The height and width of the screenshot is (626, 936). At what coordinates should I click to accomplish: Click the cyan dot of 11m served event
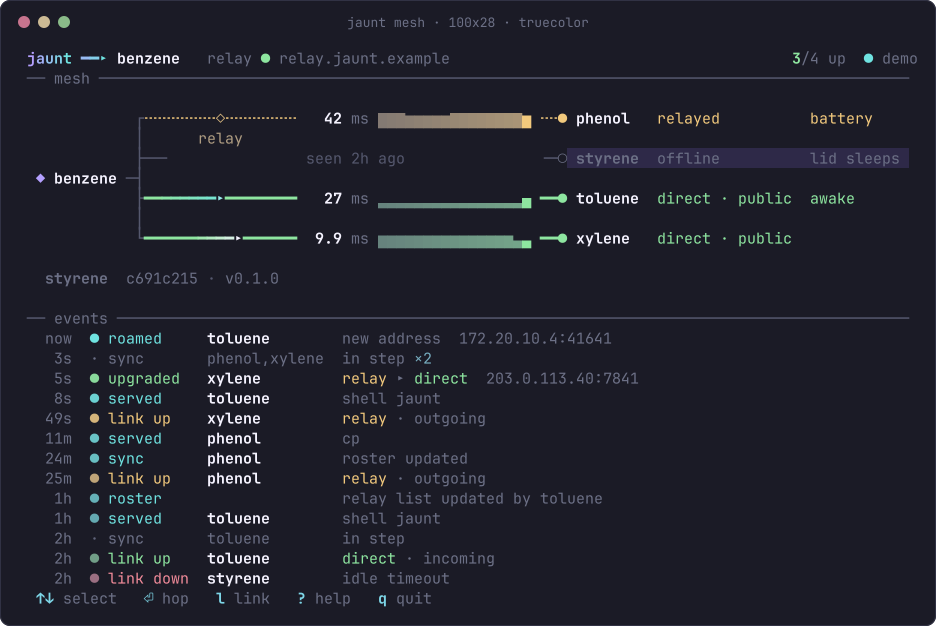click(x=94, y=439)
